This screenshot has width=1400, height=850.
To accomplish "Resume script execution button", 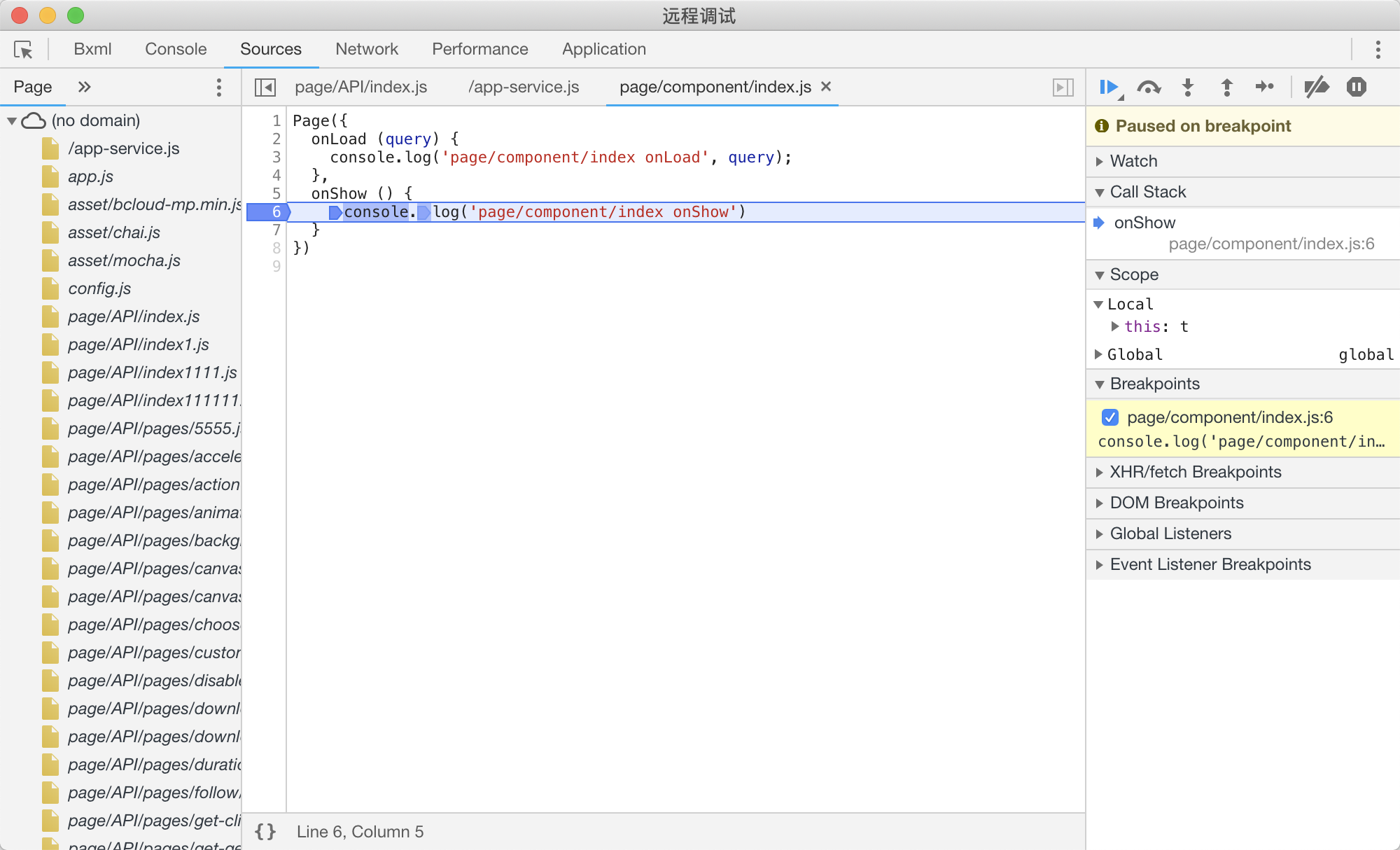I will pos(1108,87).
